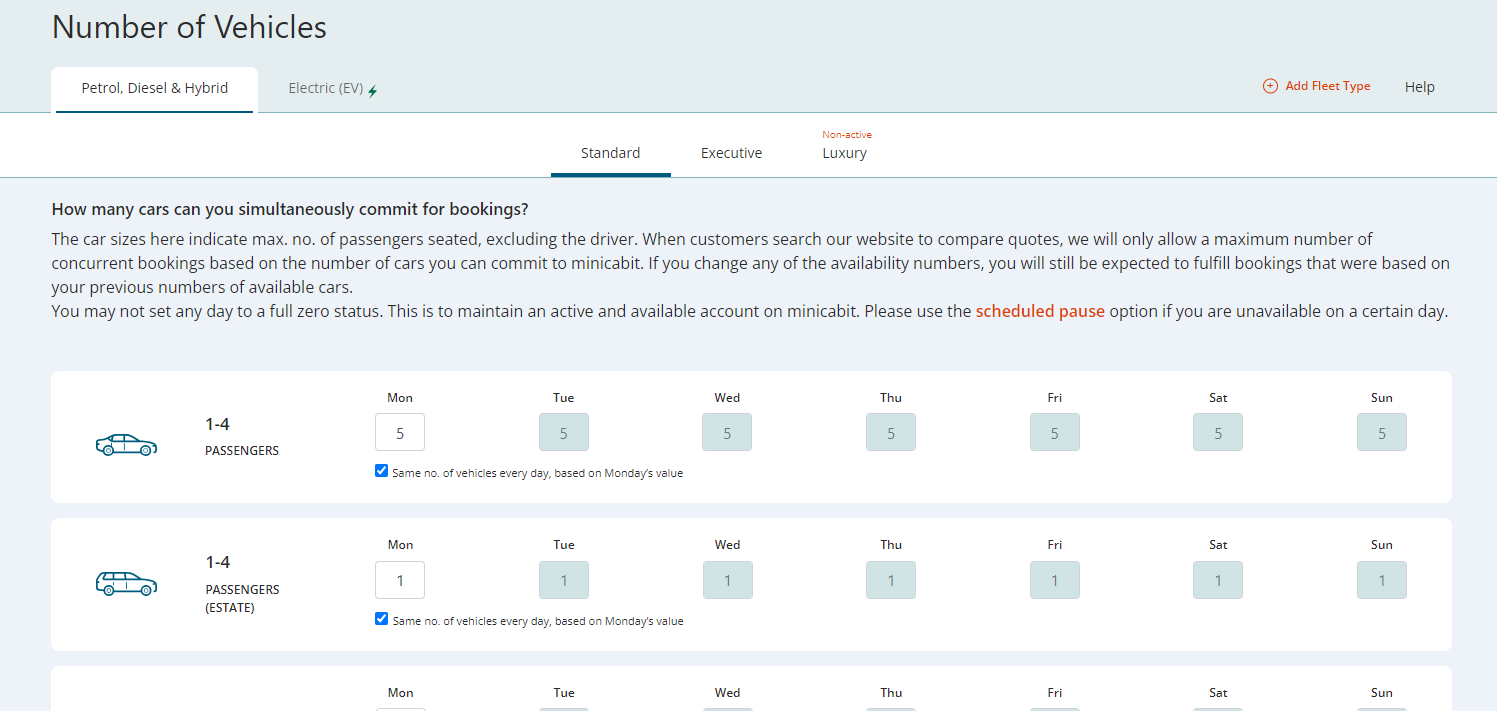Select the Standard vehicle class tab

click(x=611, y=153)
